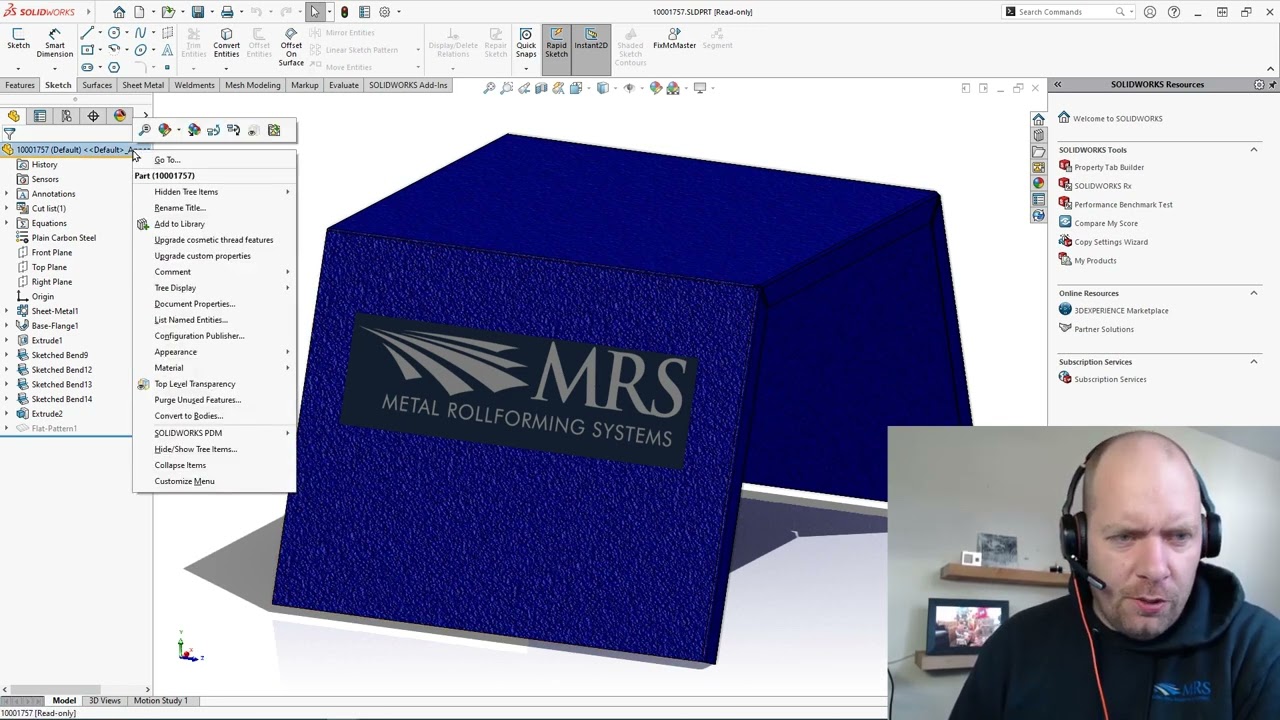Image resolution: width=1280 pixels, height=720 pixels.
Task: Open the Options gear icon
Action: point(384,12)
